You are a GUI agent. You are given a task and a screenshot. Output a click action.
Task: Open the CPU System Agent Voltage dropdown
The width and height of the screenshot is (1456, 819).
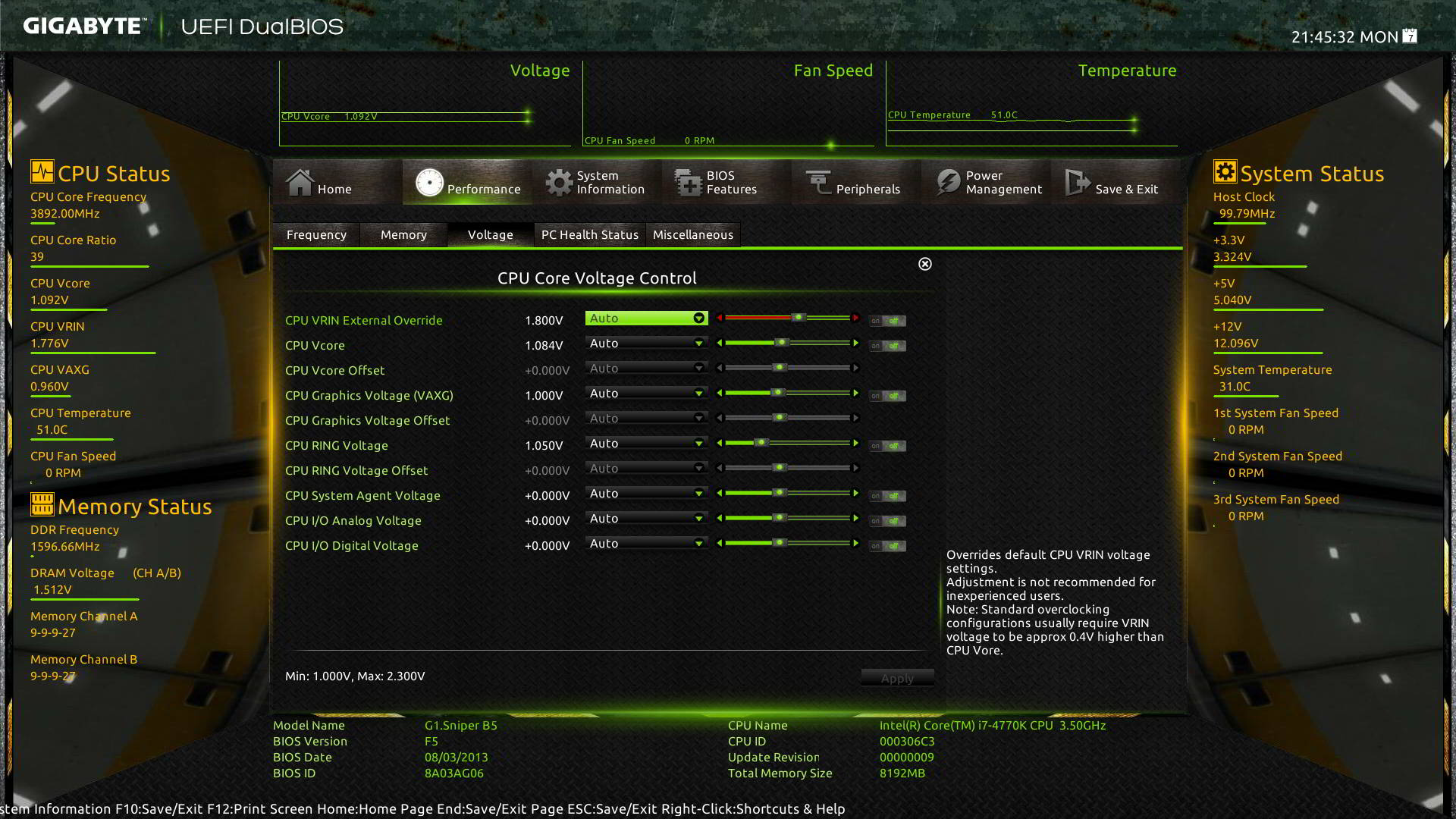(646, 494)
